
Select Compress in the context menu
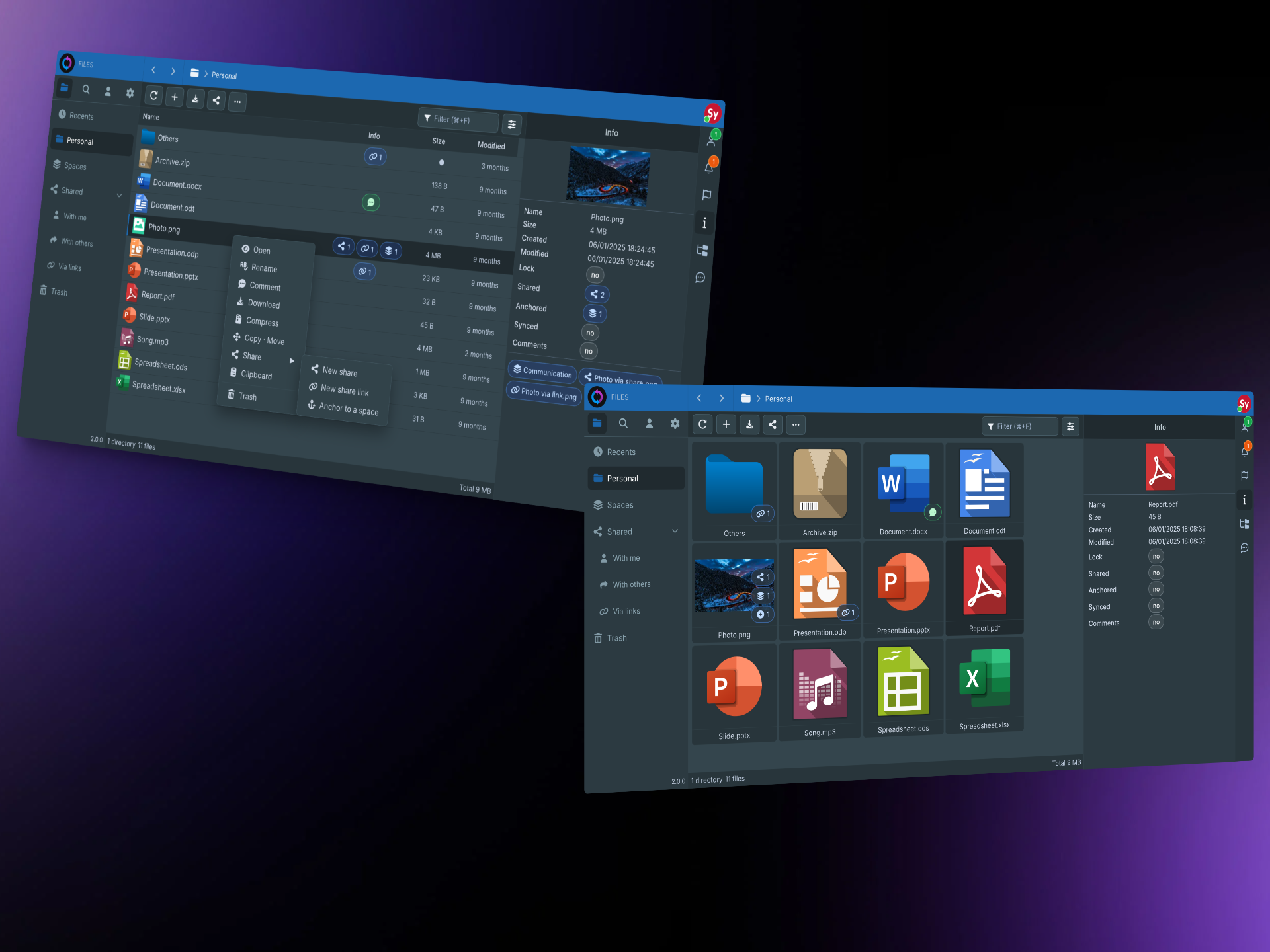(262, 321)
